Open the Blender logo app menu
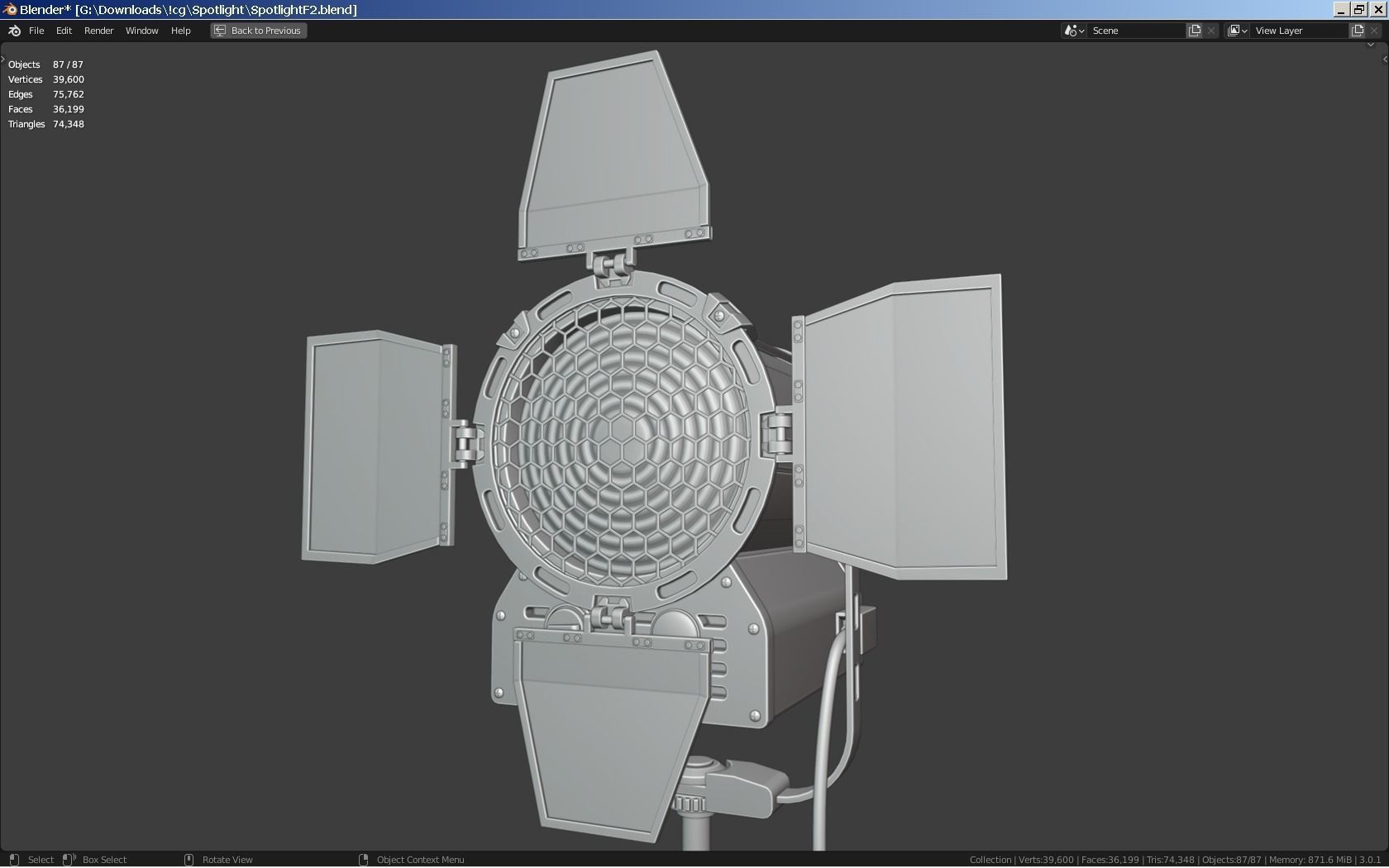 [x=14, y=31]
